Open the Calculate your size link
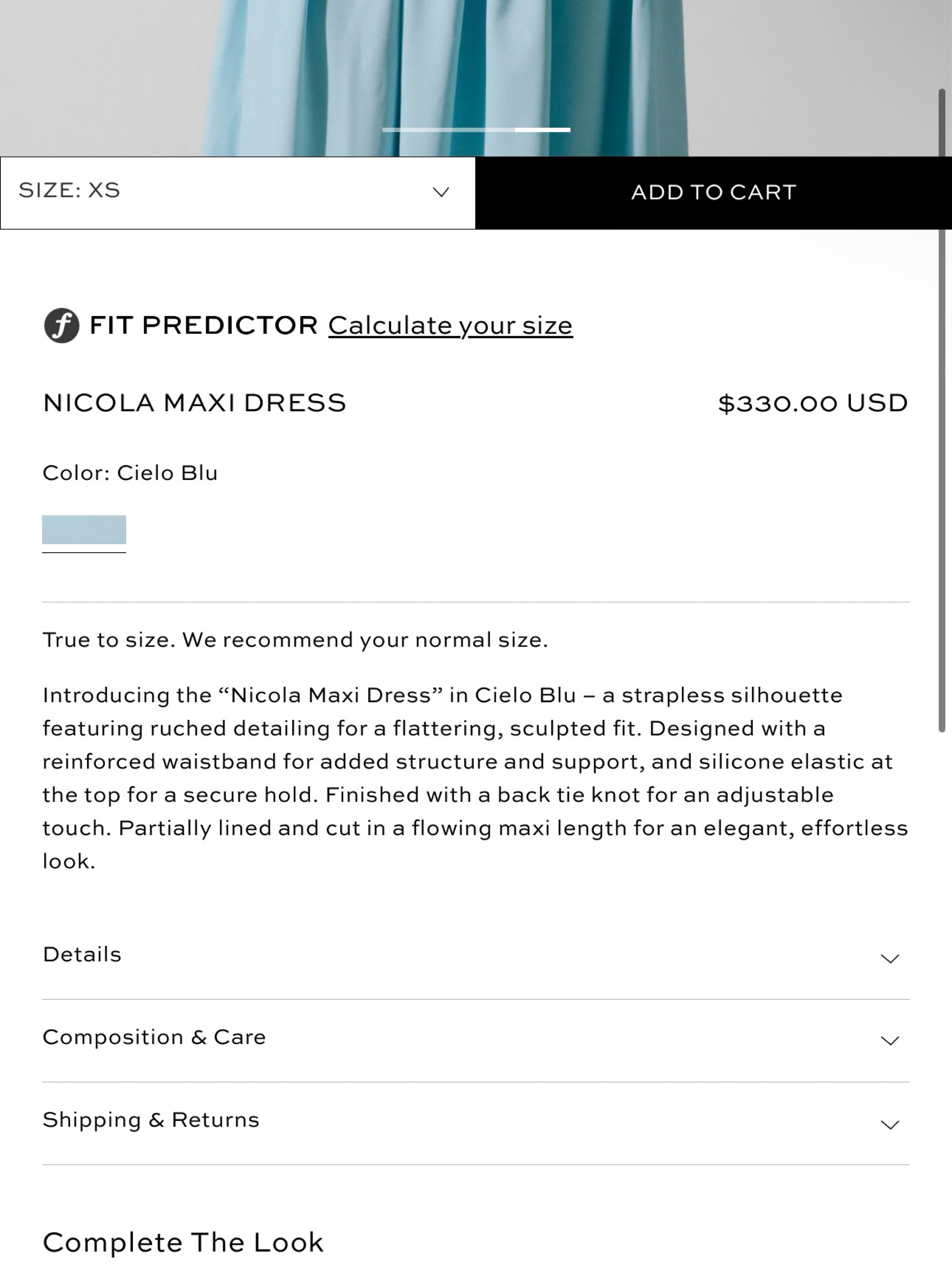The height and width of the screenshot is (1270, 952). (451, 326)
